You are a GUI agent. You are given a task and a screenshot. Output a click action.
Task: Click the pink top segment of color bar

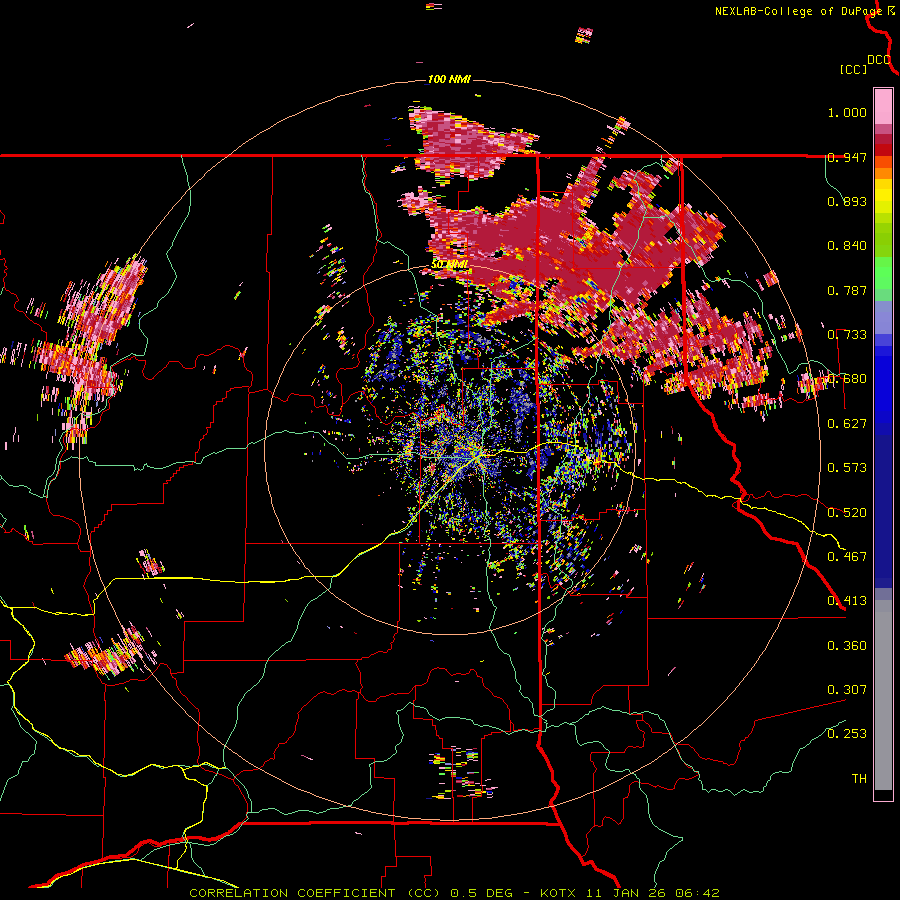[x=883, y=106]
